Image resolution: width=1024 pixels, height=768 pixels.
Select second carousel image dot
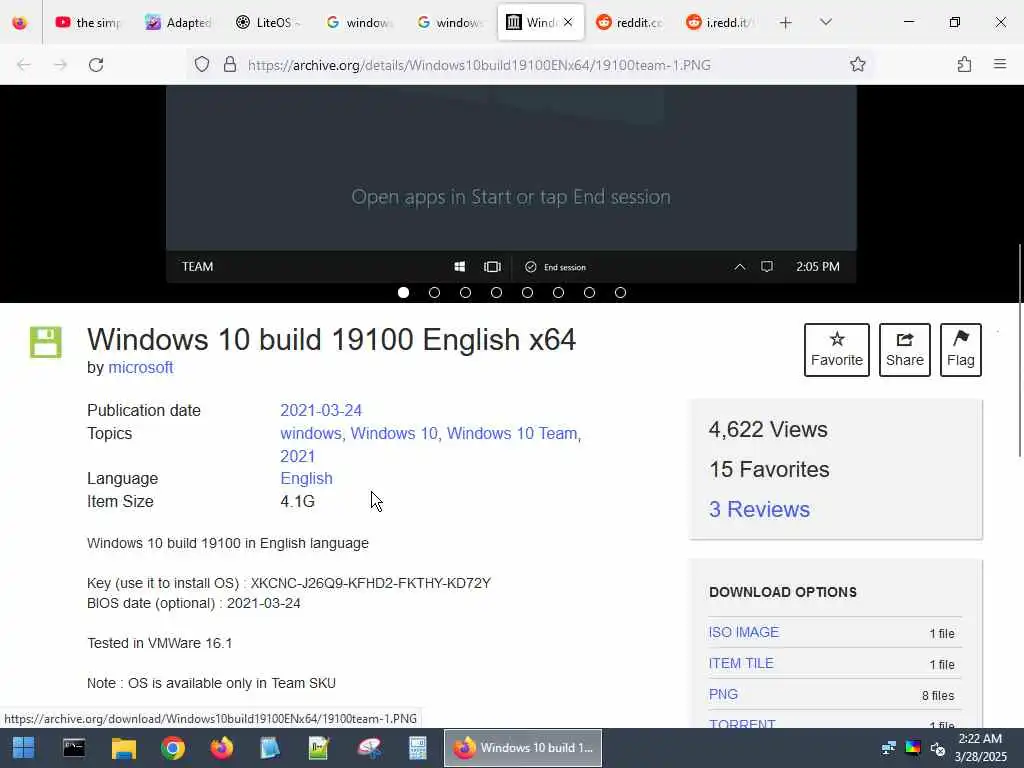(x=434, y=293)
